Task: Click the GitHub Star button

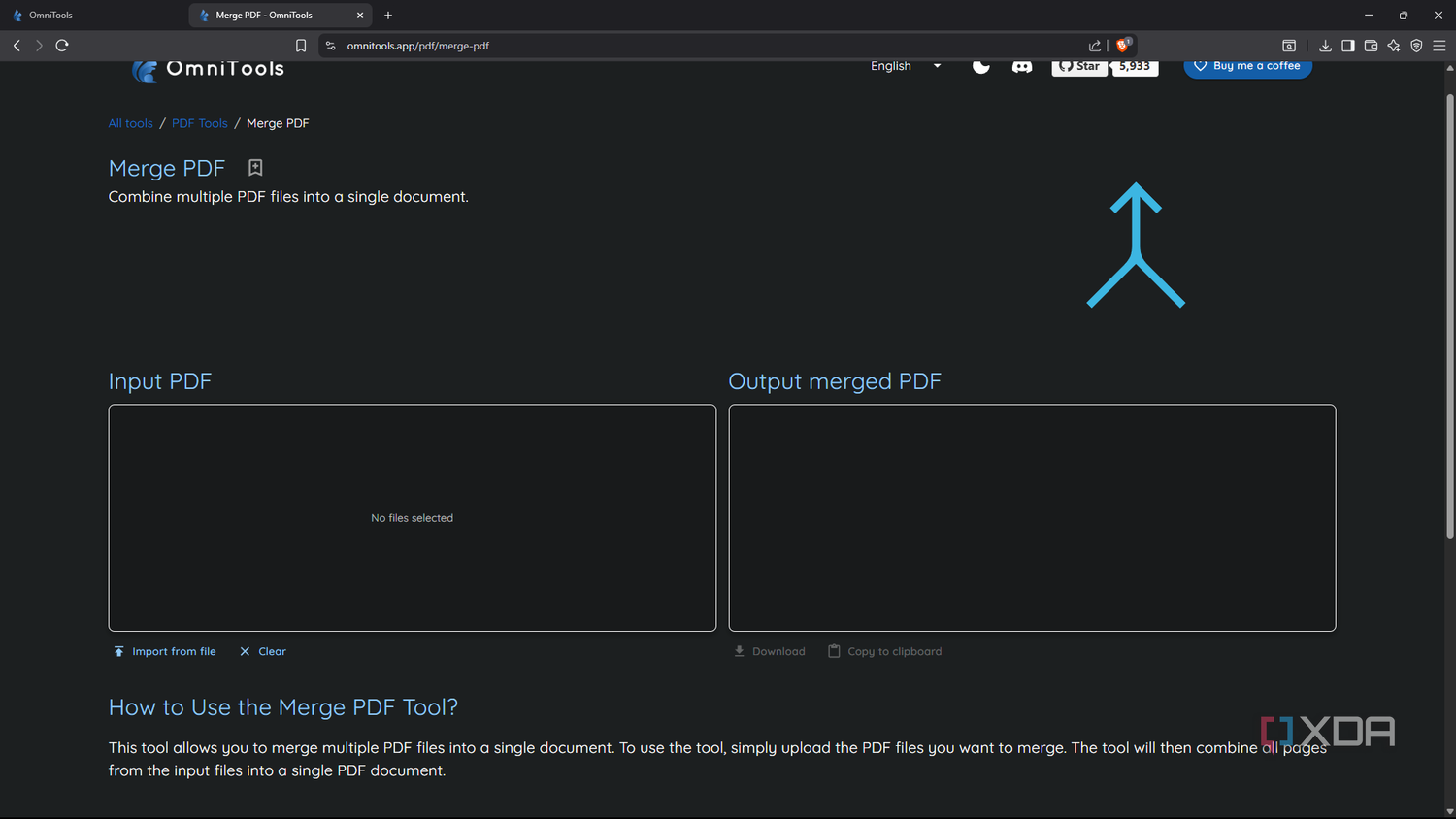Action: (x=1079, y=67)
